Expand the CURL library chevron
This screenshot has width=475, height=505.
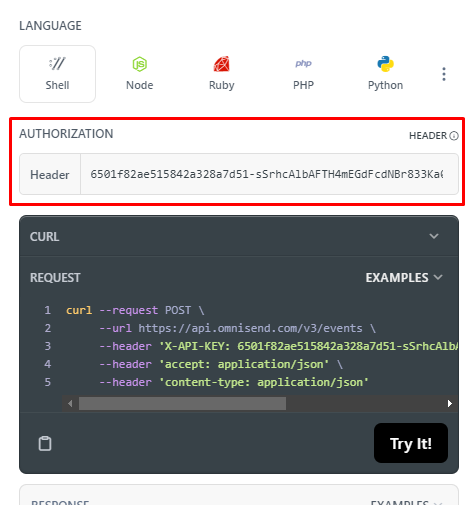pyautogui.click(x=434, y=236)
